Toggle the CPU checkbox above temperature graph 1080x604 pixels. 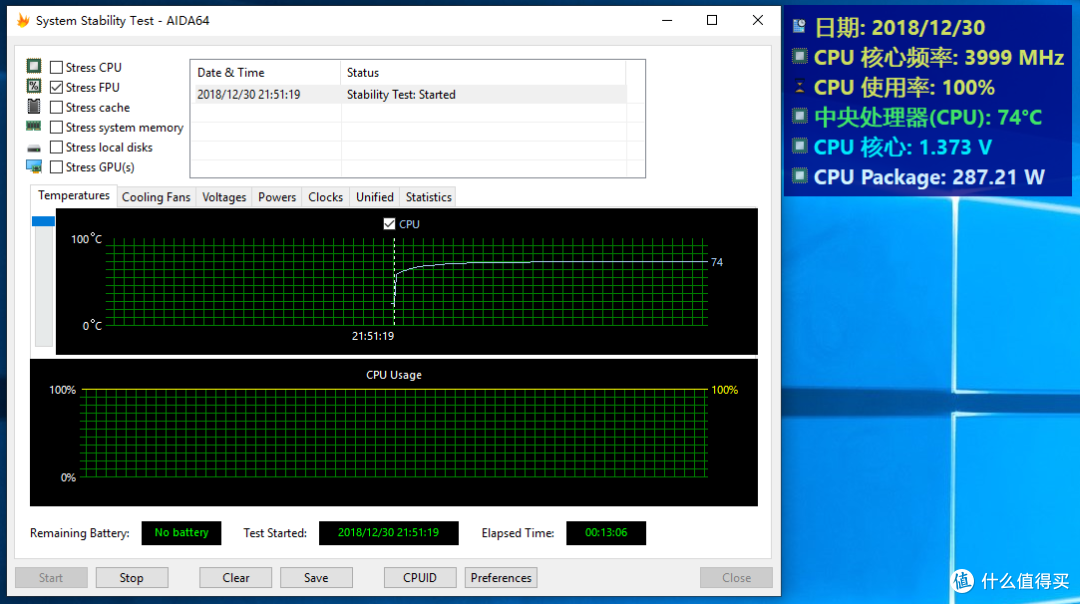pyautogui.click(x=389, y=224)
